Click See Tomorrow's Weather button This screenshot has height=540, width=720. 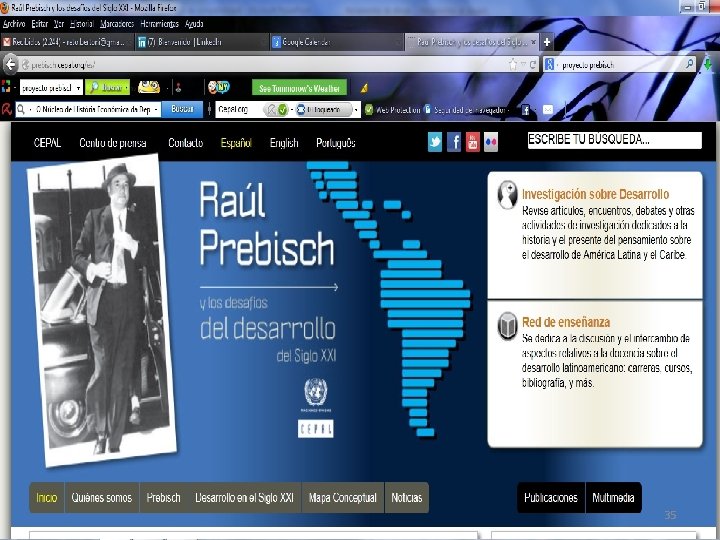click(299, 88)
